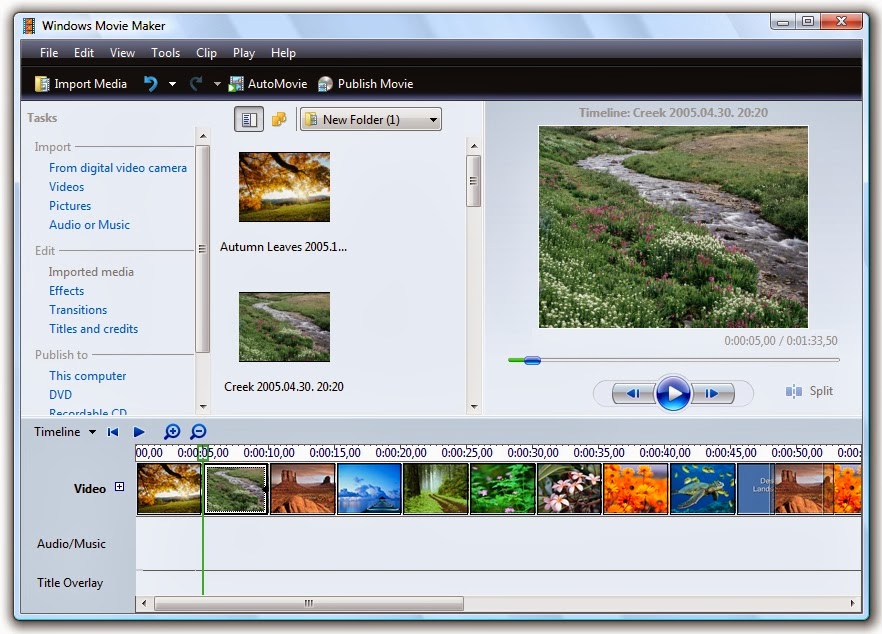Select the orange flowers clip on timeline

coord(636,489)
